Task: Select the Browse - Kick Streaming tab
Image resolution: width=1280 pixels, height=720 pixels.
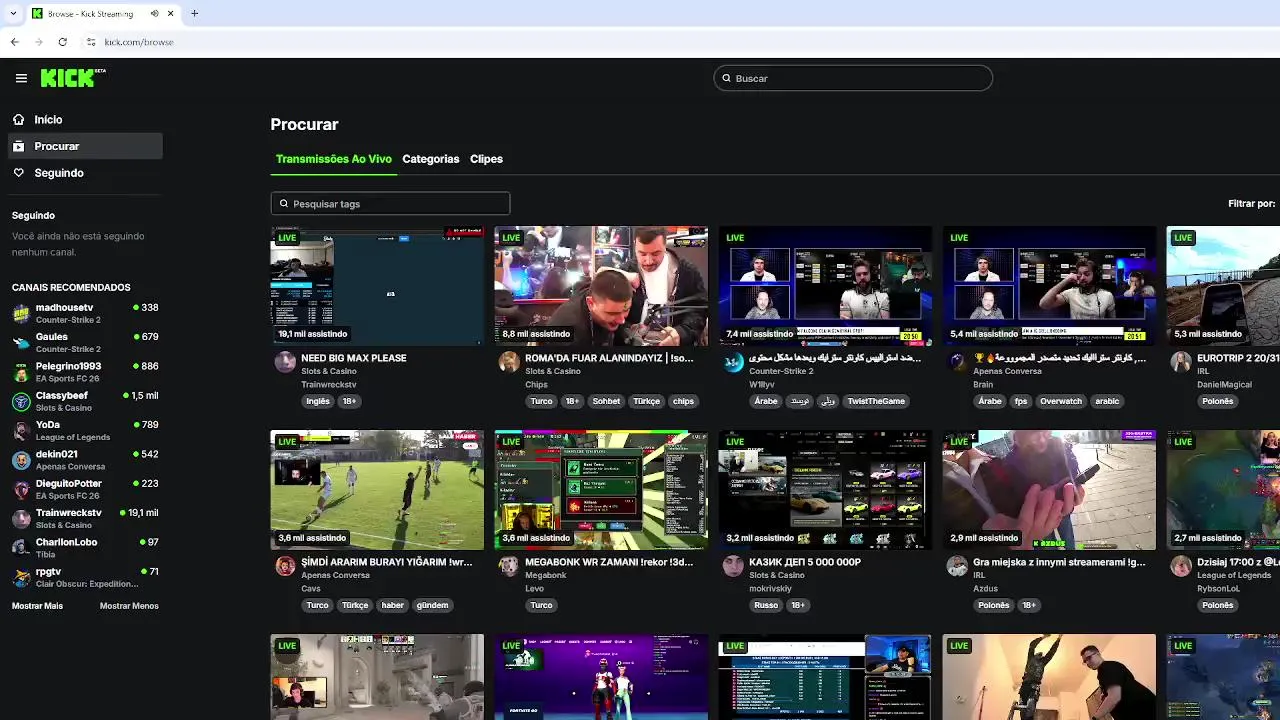Action: tap(103, 14)
